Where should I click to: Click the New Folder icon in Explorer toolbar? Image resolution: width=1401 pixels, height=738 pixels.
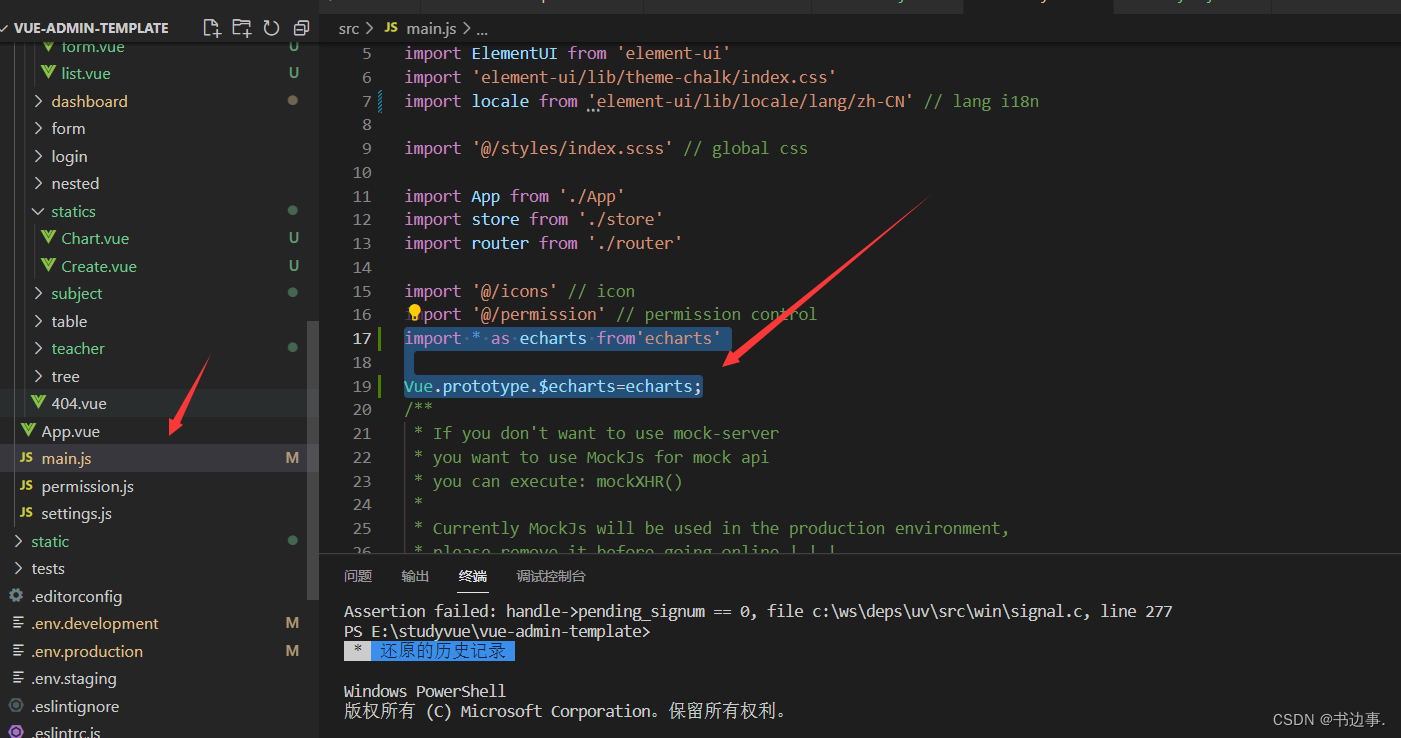pyautogui.click(x=241, y=28)
